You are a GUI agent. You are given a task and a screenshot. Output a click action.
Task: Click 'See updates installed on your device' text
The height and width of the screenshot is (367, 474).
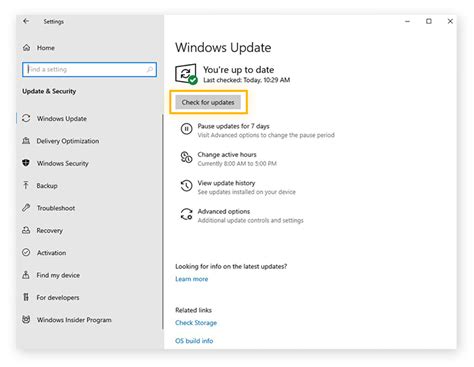click(247, 192)
